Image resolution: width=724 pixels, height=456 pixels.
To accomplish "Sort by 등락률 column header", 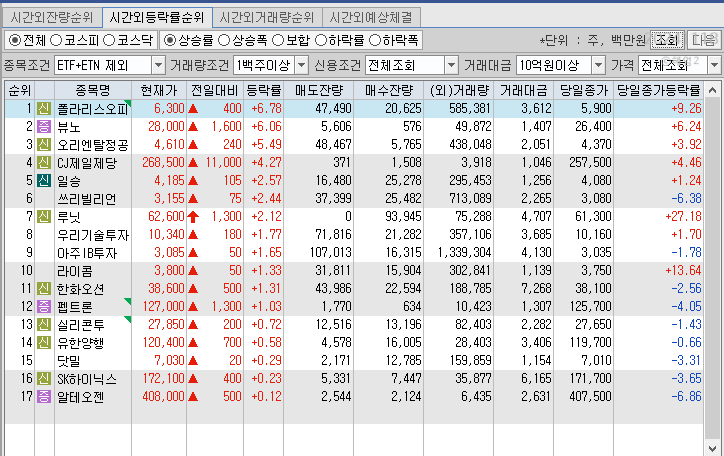I will coord(264,90).
